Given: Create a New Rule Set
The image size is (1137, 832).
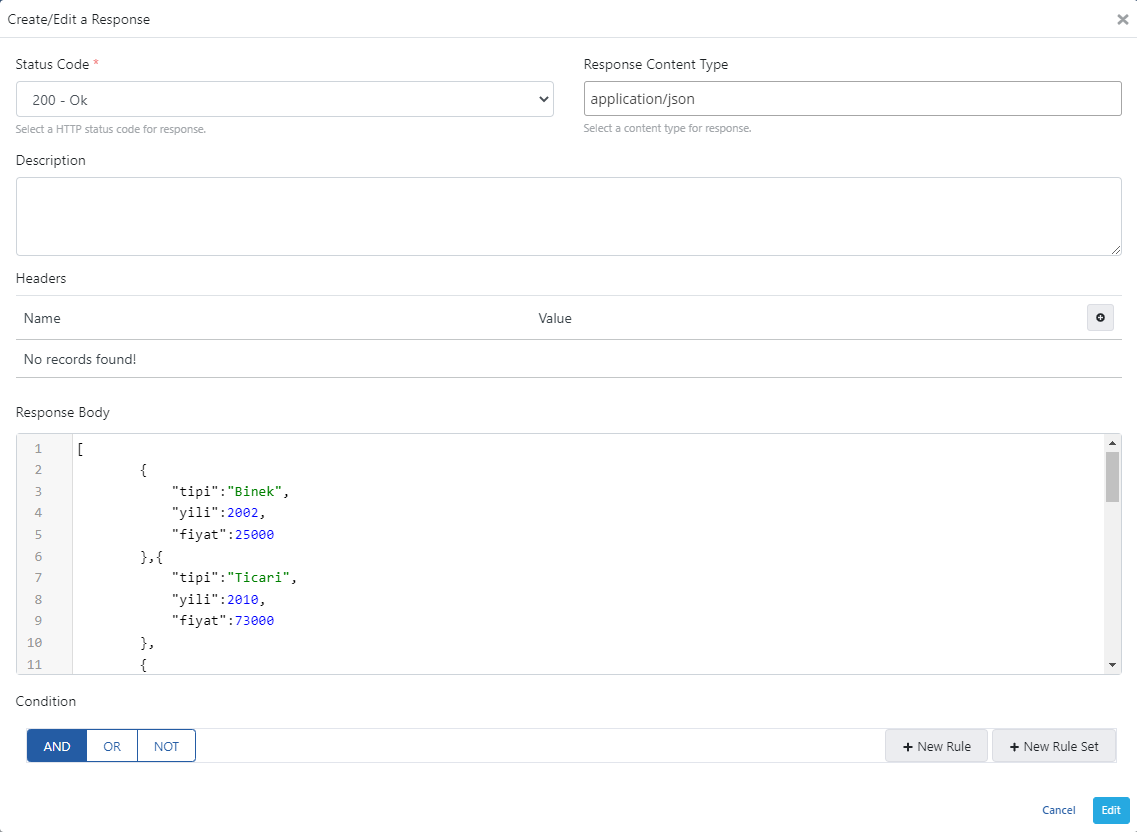Looking at the screenshot, I should click(1054, 745).
